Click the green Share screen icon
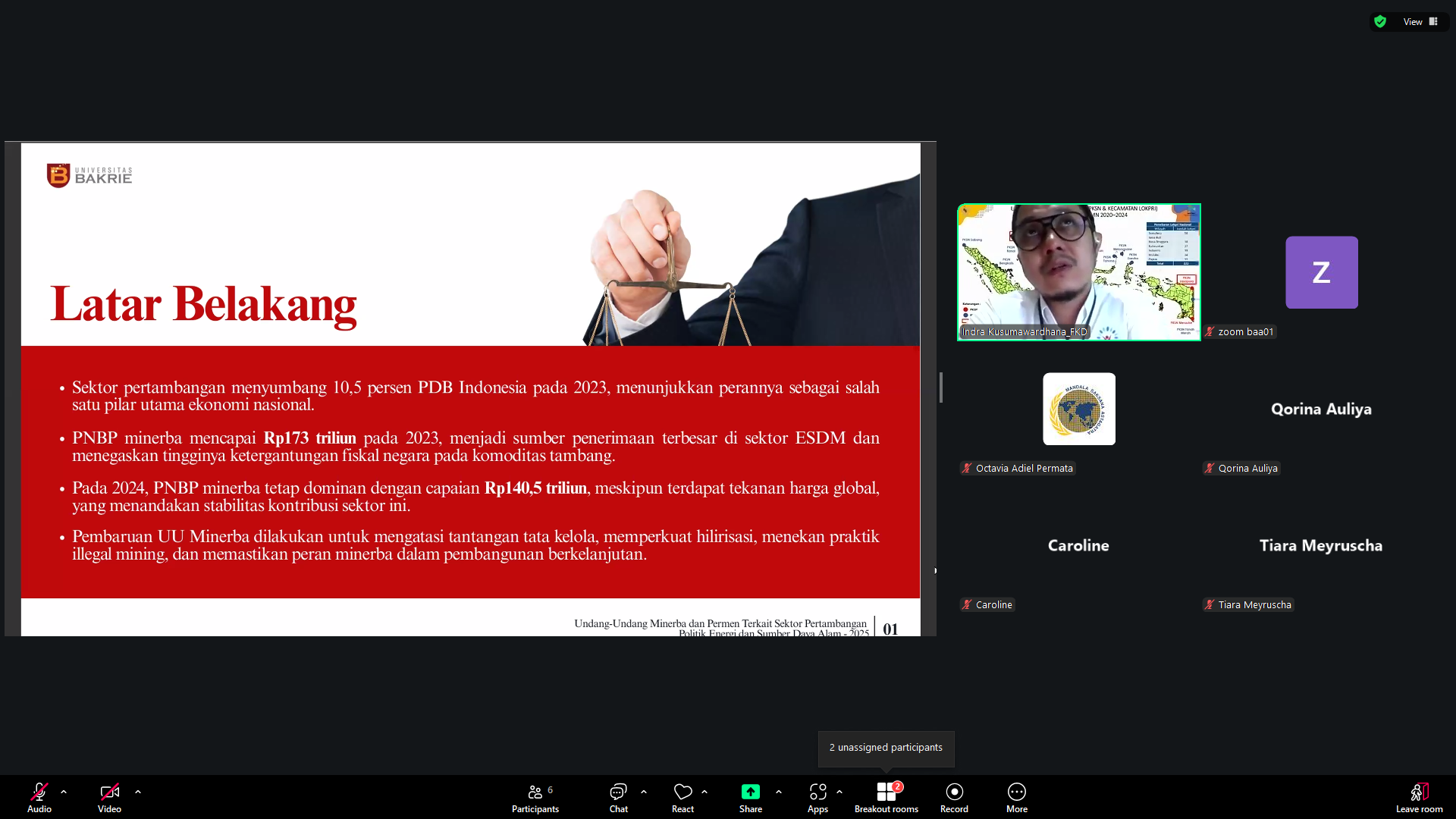The image size is (1456, 819). click(x=751, y=792)
